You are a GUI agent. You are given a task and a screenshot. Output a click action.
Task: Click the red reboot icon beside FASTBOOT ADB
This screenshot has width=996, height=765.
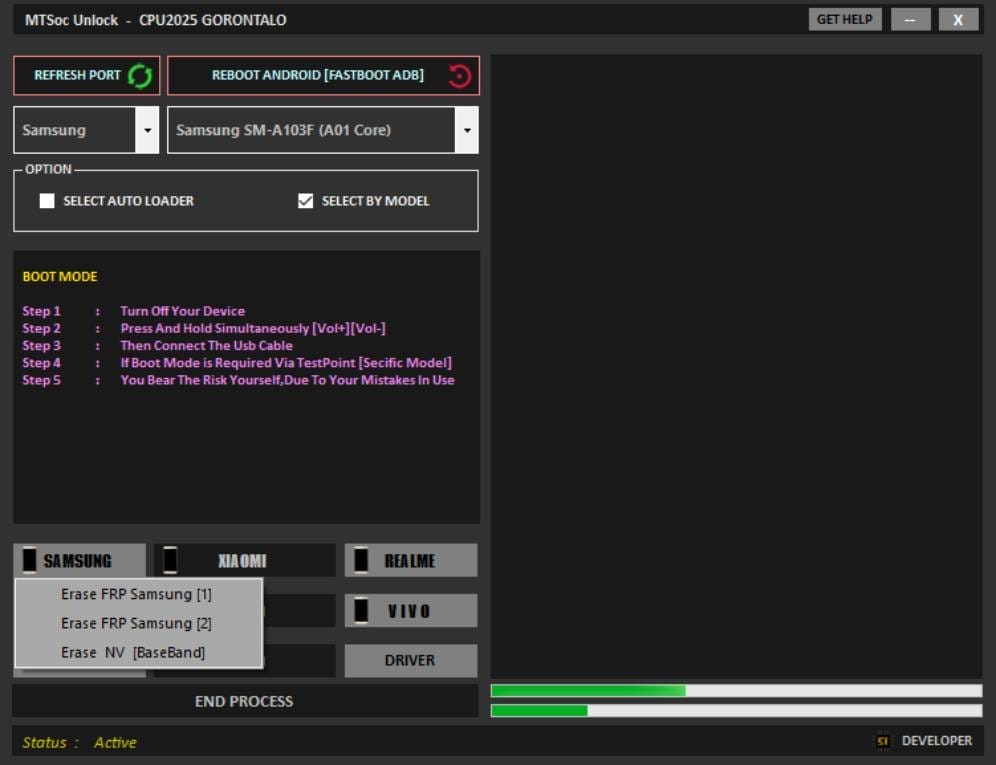click(x=459, y=75)
